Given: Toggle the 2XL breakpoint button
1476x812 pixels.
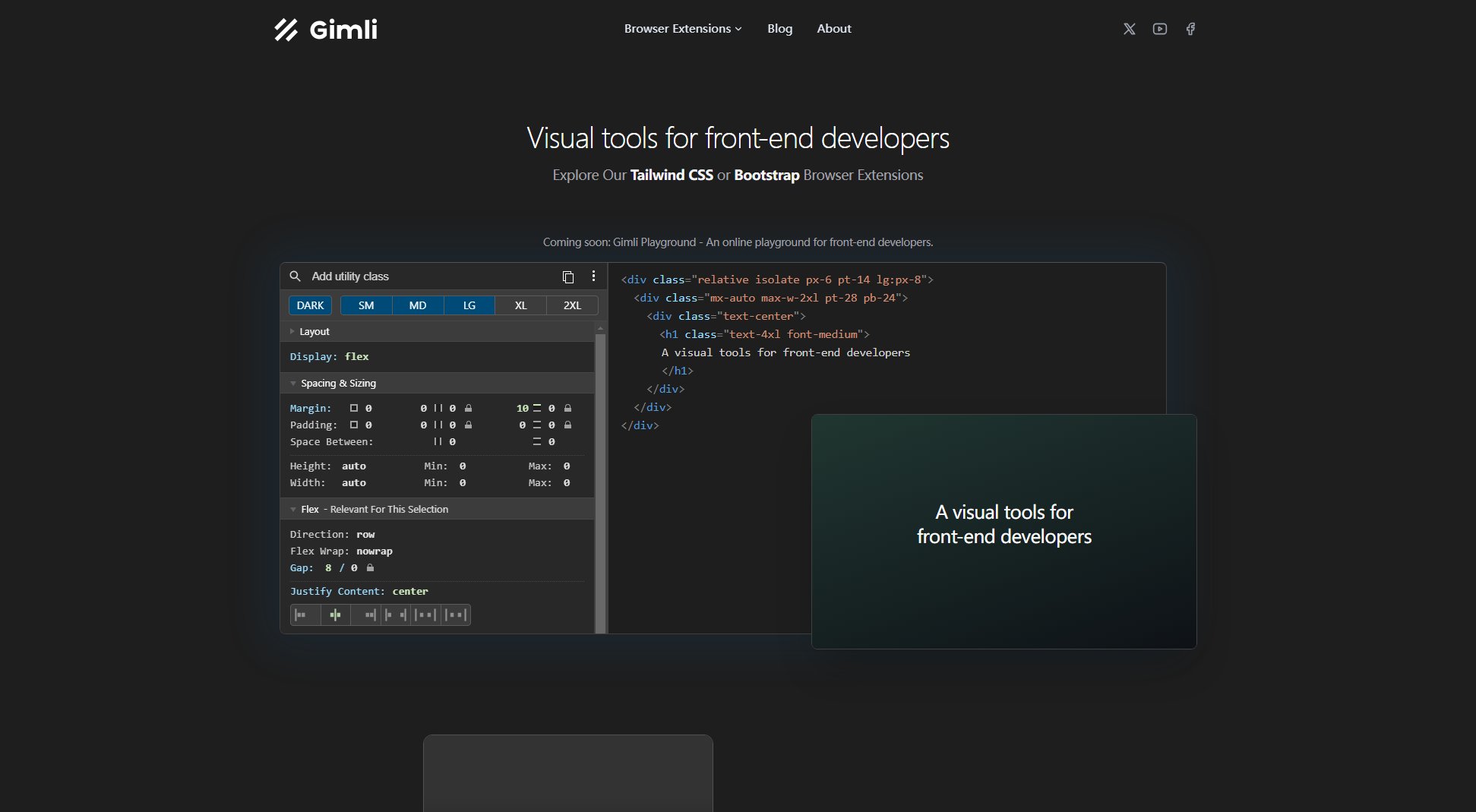Looking at the screenshot, I should 572,305.
